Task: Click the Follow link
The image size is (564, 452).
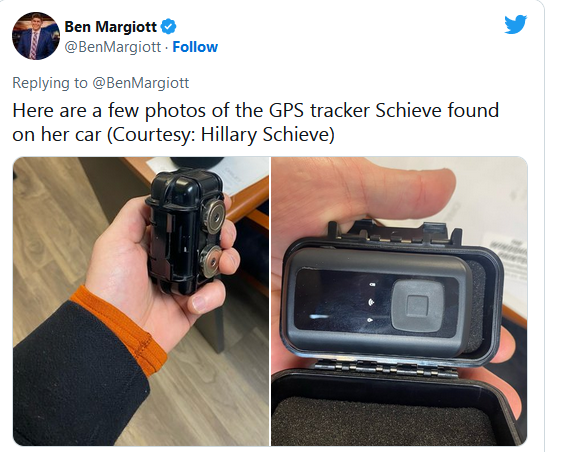Action: tap(195, 47)
